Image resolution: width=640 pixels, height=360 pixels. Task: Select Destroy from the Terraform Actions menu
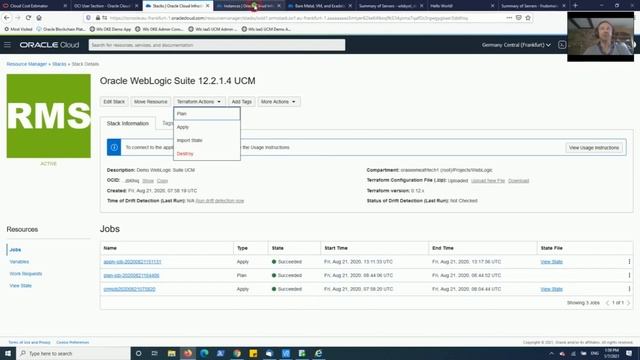pos(207,154)
